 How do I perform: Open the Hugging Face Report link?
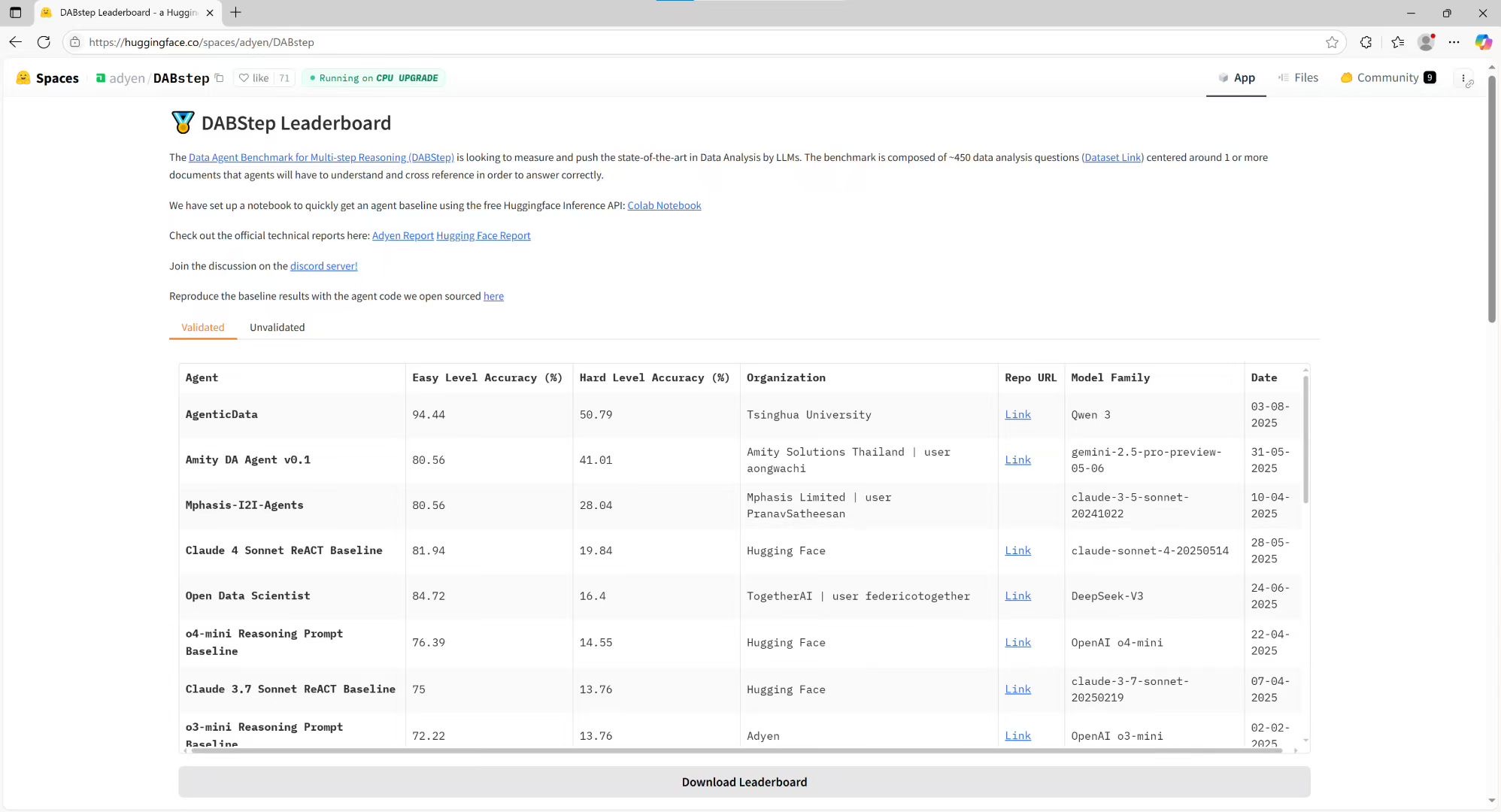[483, 235]
